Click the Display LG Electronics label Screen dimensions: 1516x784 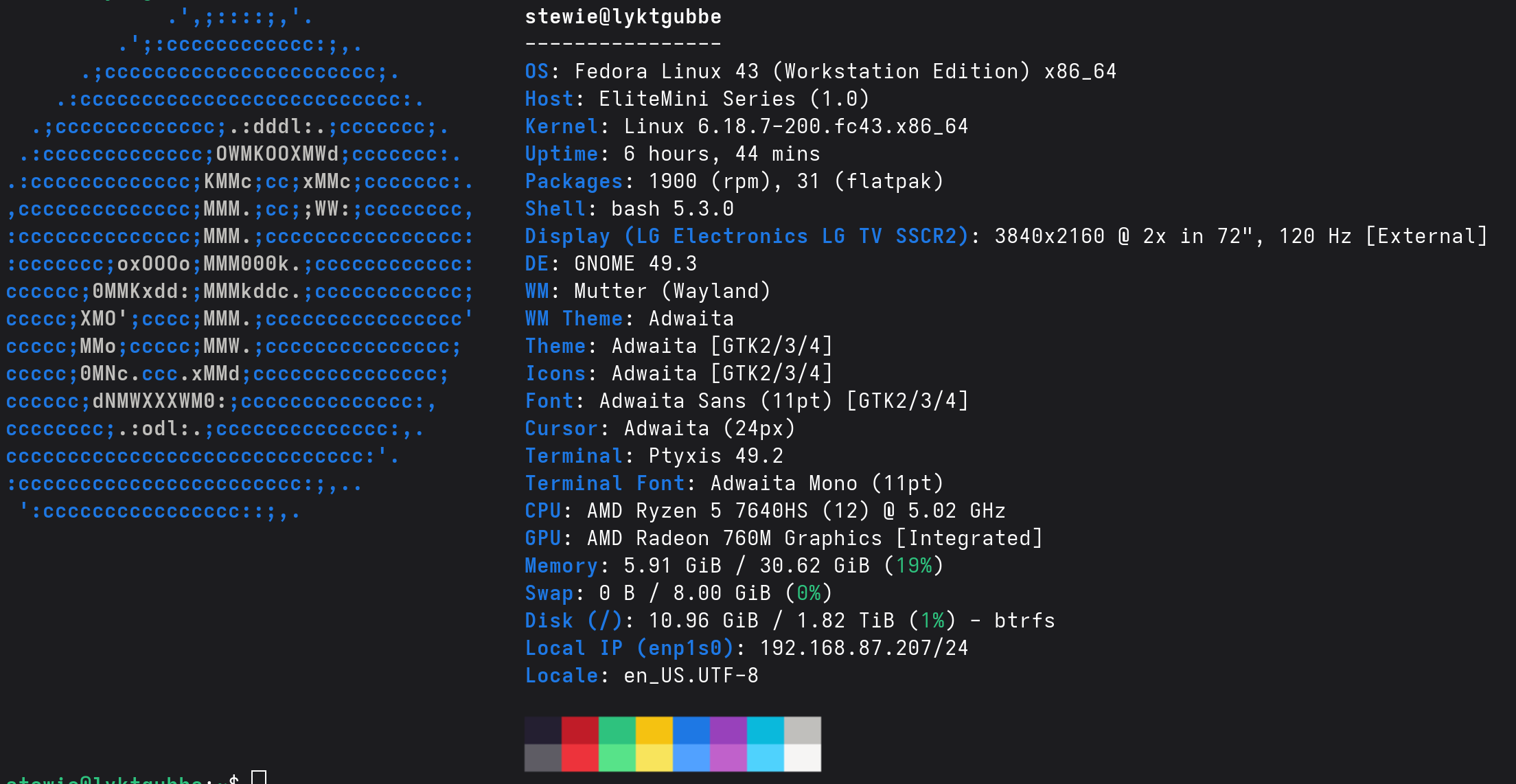point(746,236)
